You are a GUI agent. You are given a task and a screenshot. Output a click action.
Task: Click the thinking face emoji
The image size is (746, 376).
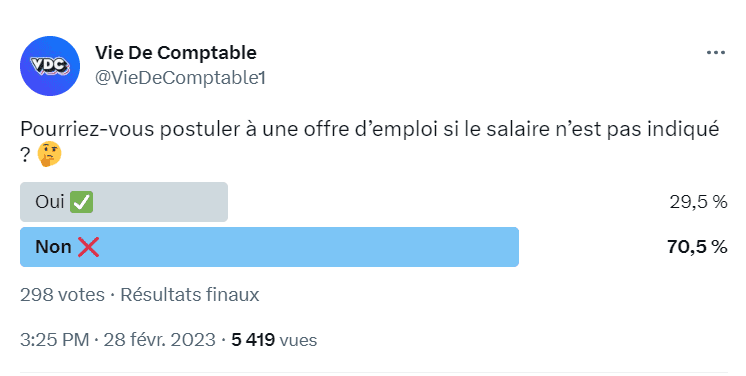coord(49,154)
